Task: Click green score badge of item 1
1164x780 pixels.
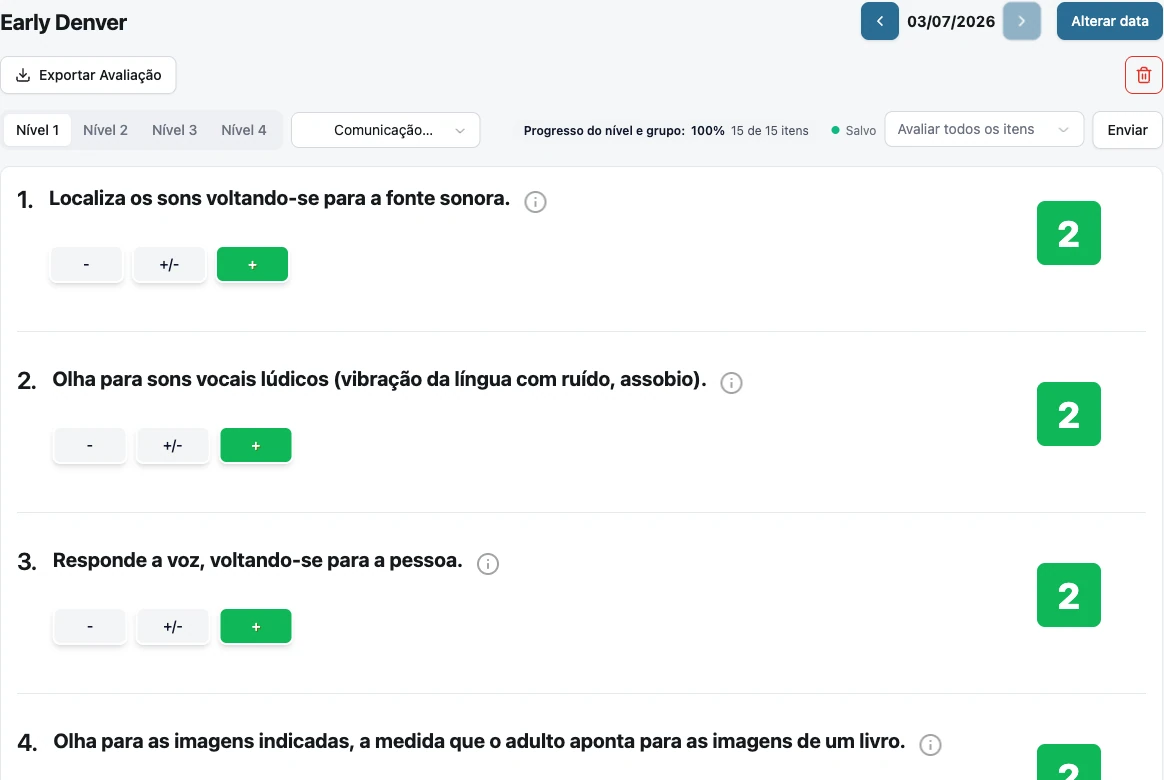Action: pos(1068,233)
